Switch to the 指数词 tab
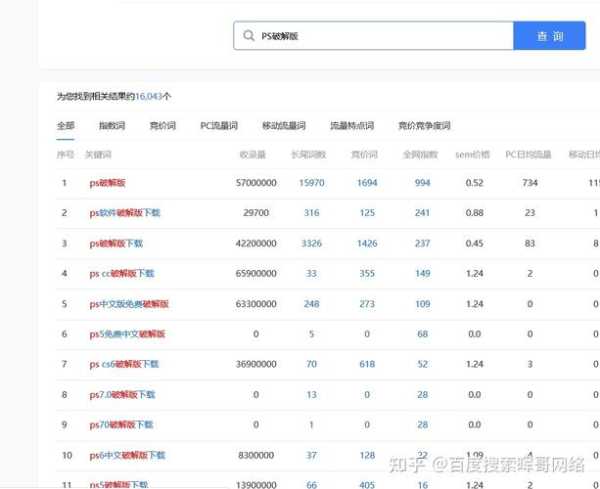The height and width of the screenshot is (489, 600). point(112,126)
